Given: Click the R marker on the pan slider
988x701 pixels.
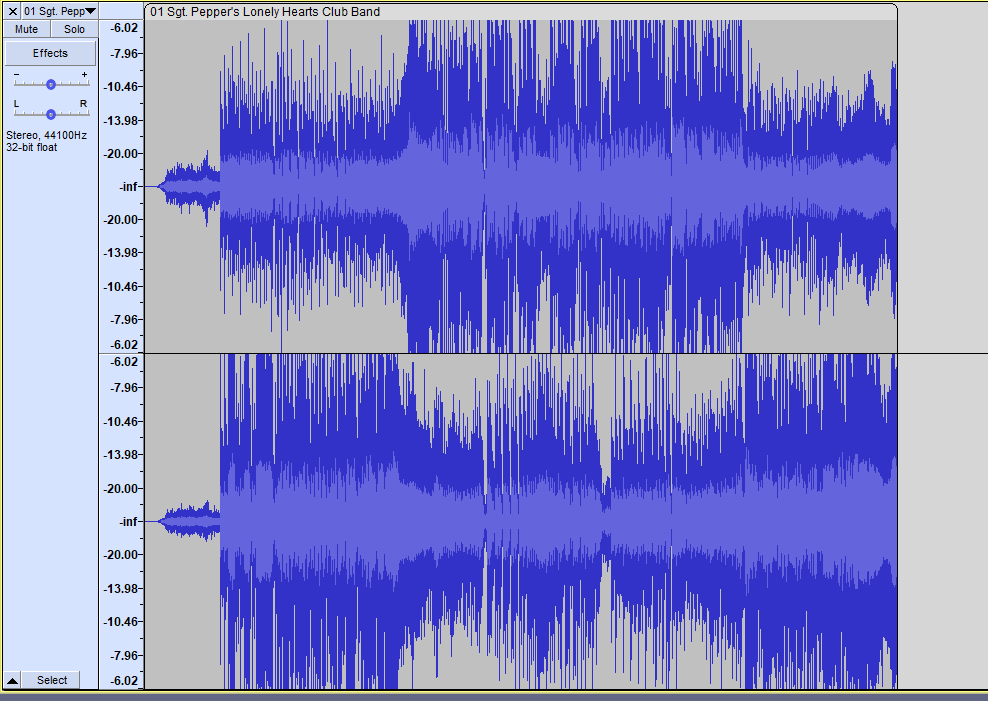Looking at the screenshot, I should [85, 104].
